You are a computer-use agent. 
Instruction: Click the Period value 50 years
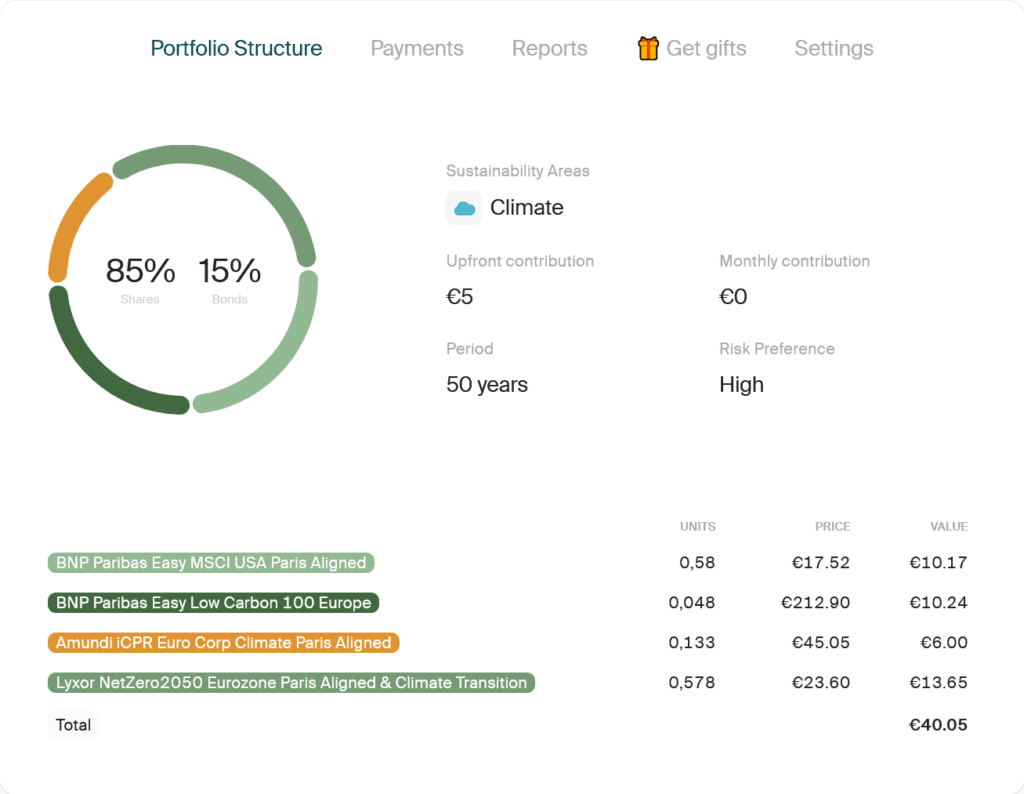click(487, 385)
